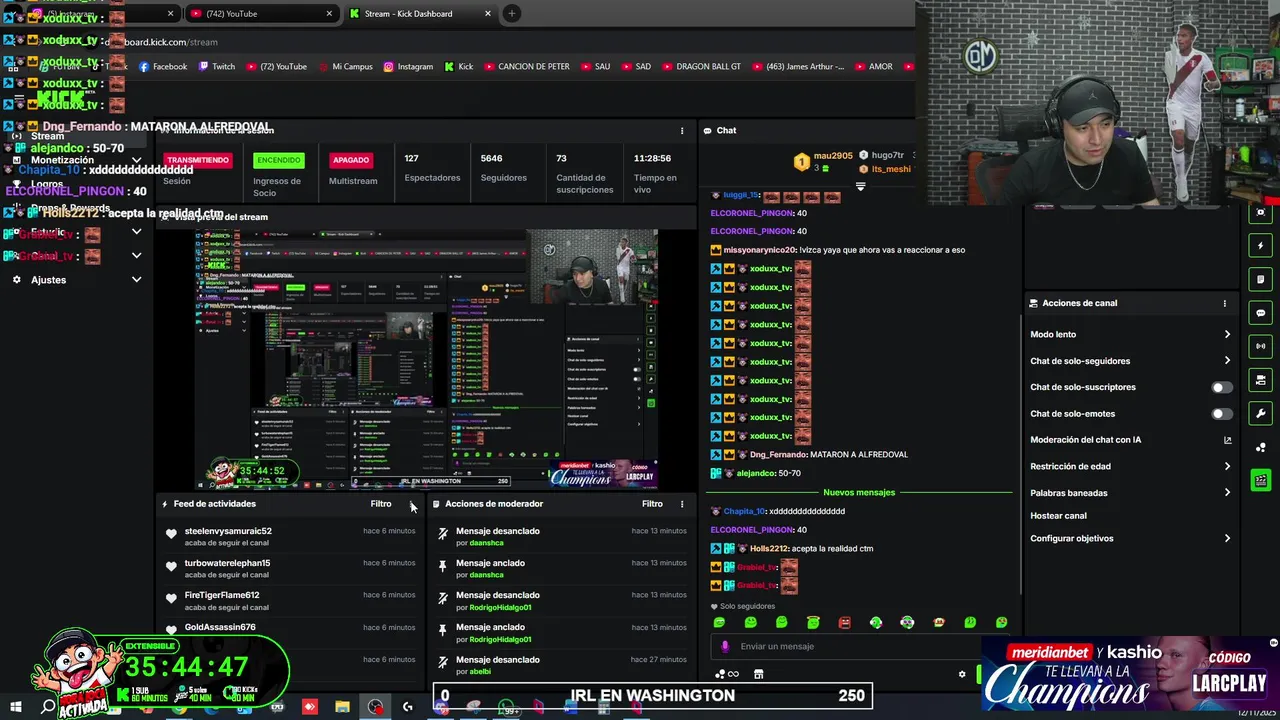
Task: Click the channel points icon below message box
Action: [x=726, y=674]
